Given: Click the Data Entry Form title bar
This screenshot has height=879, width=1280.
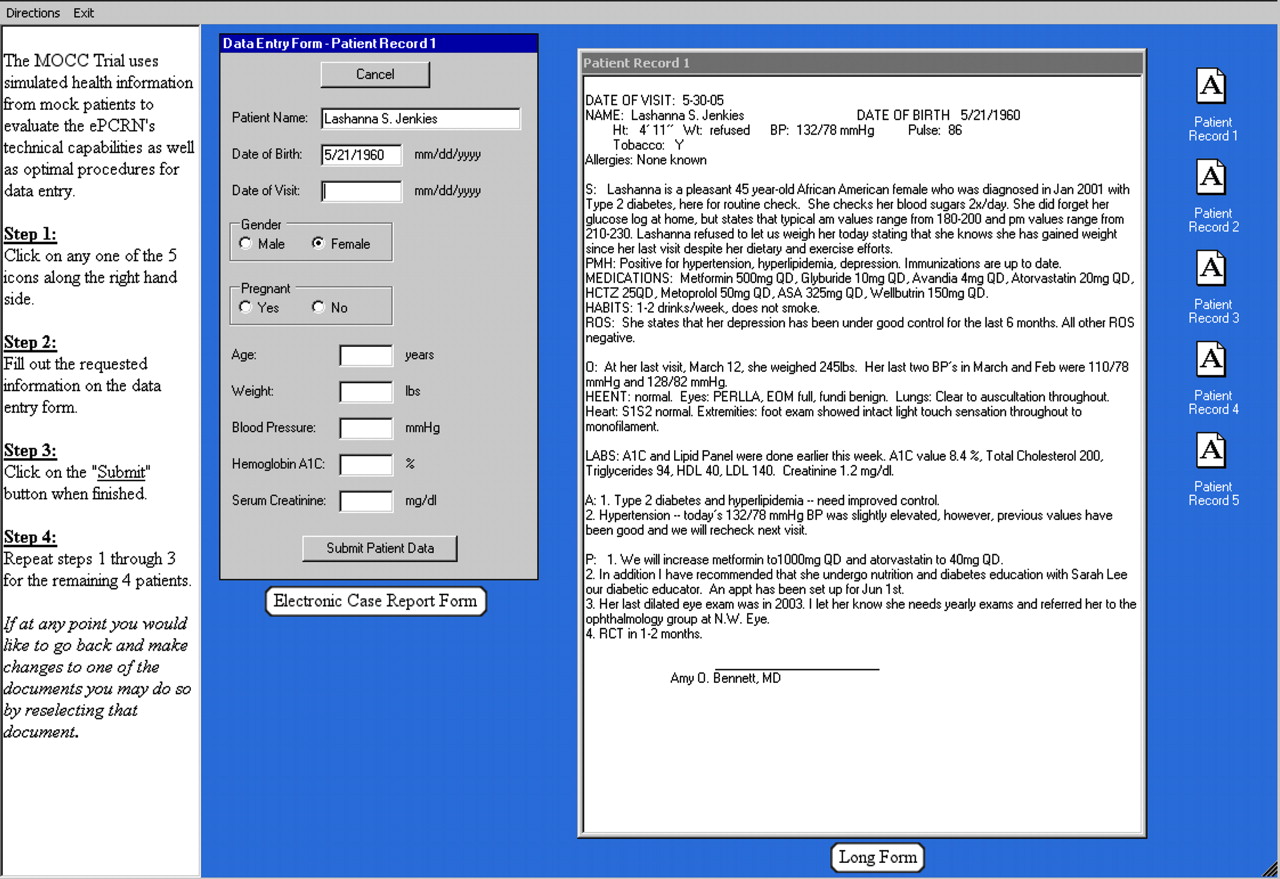Looking at the screenshot, I should [x=379, y=43].
